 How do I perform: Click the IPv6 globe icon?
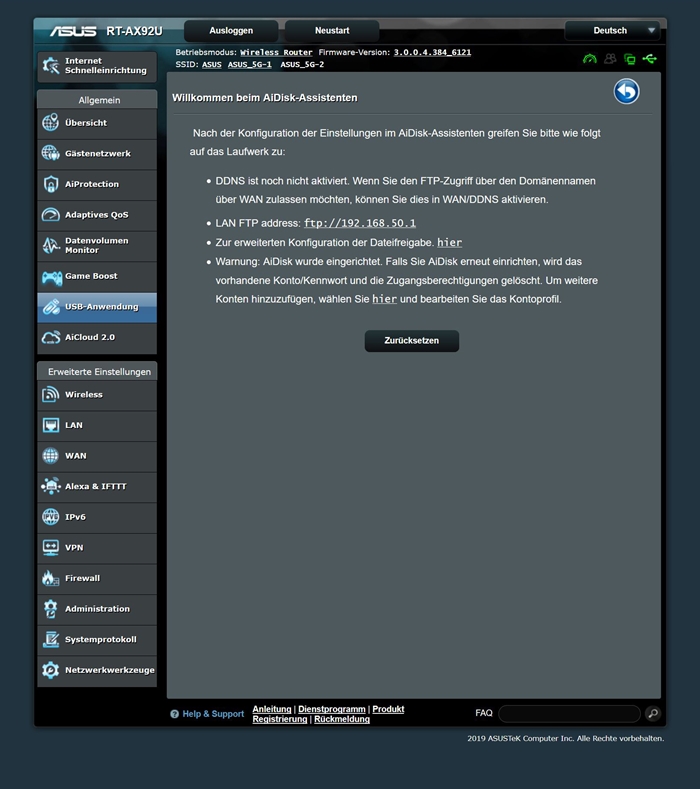click(x=50, y=517)
